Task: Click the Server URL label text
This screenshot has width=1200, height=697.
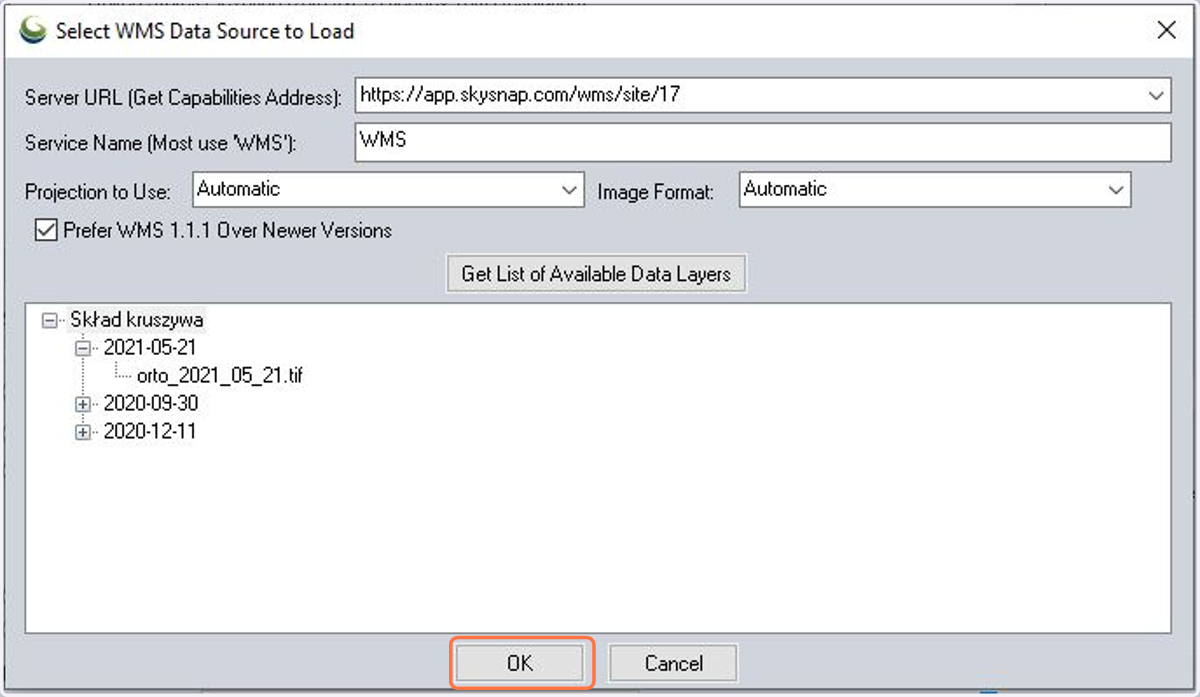Action: point(184,97)
